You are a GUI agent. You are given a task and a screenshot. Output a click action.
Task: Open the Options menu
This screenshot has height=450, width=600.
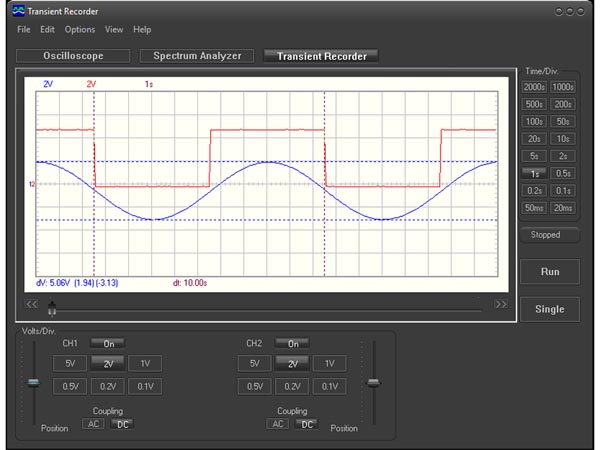[80, 29]
